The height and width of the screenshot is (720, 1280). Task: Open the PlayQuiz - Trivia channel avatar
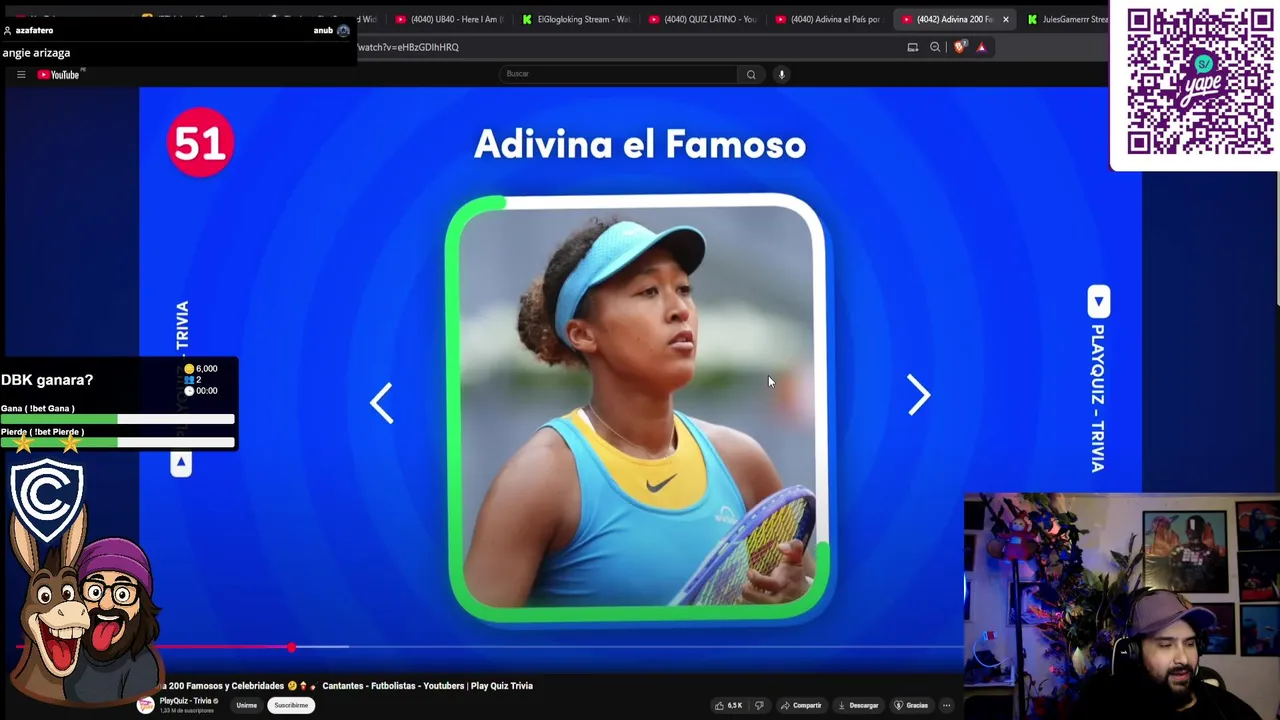[146, 705]
